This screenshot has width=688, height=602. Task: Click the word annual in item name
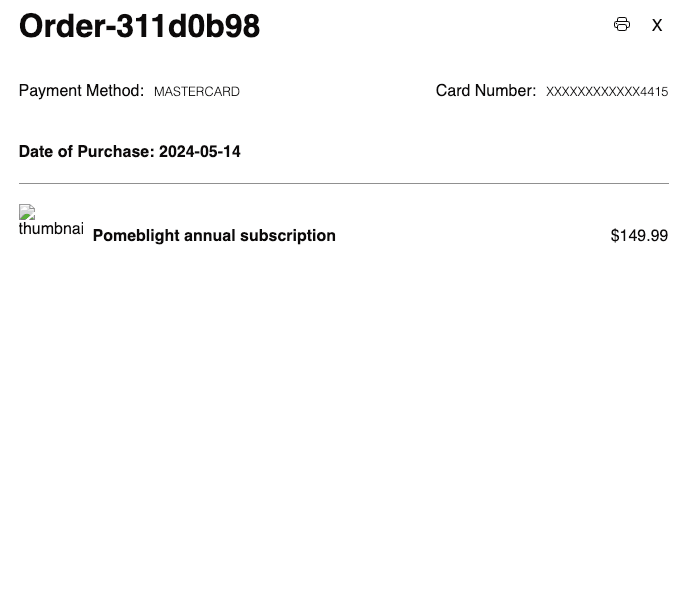point(210,236)
